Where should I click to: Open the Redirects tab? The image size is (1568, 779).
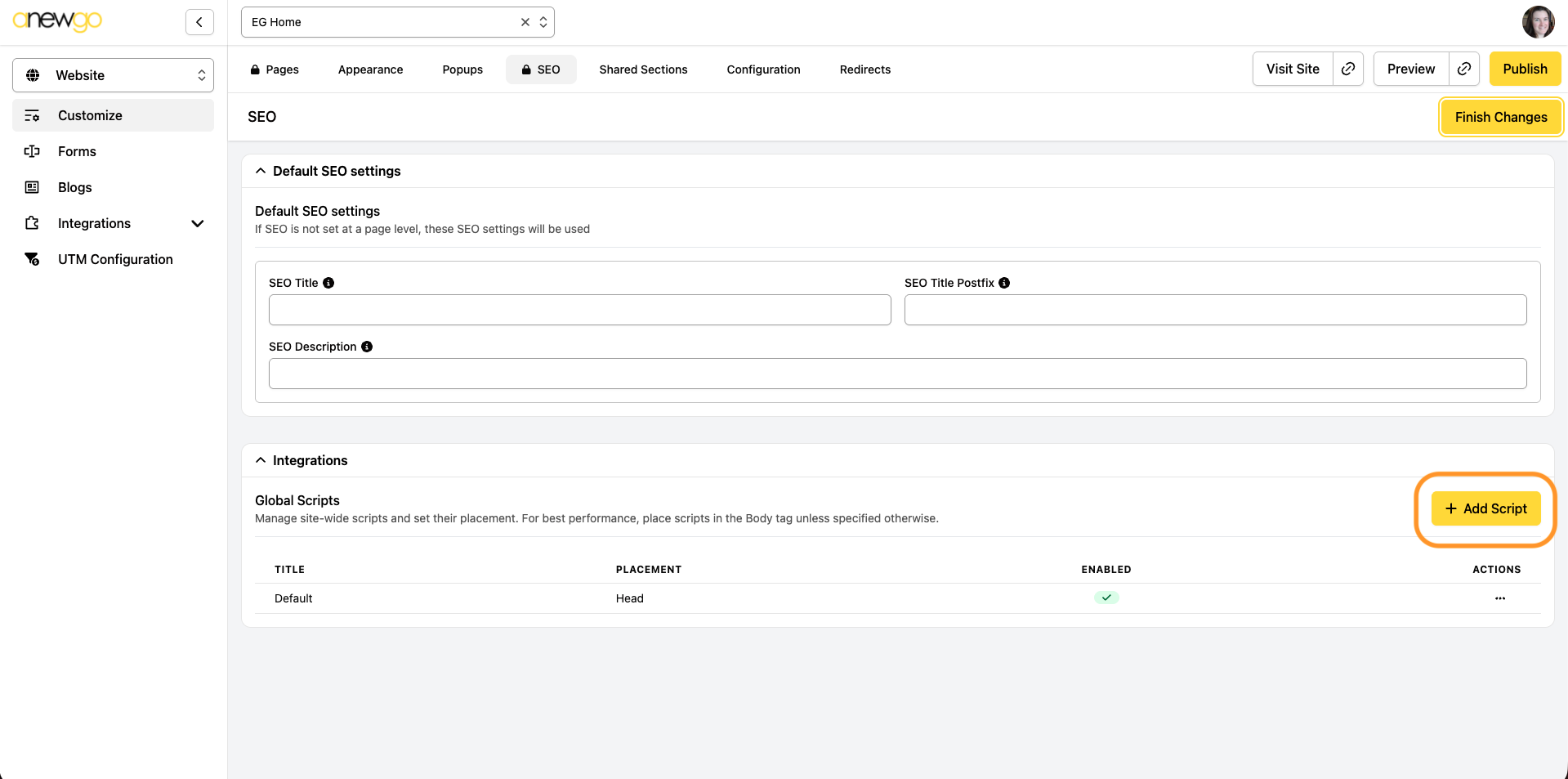(x=864, y=69)
